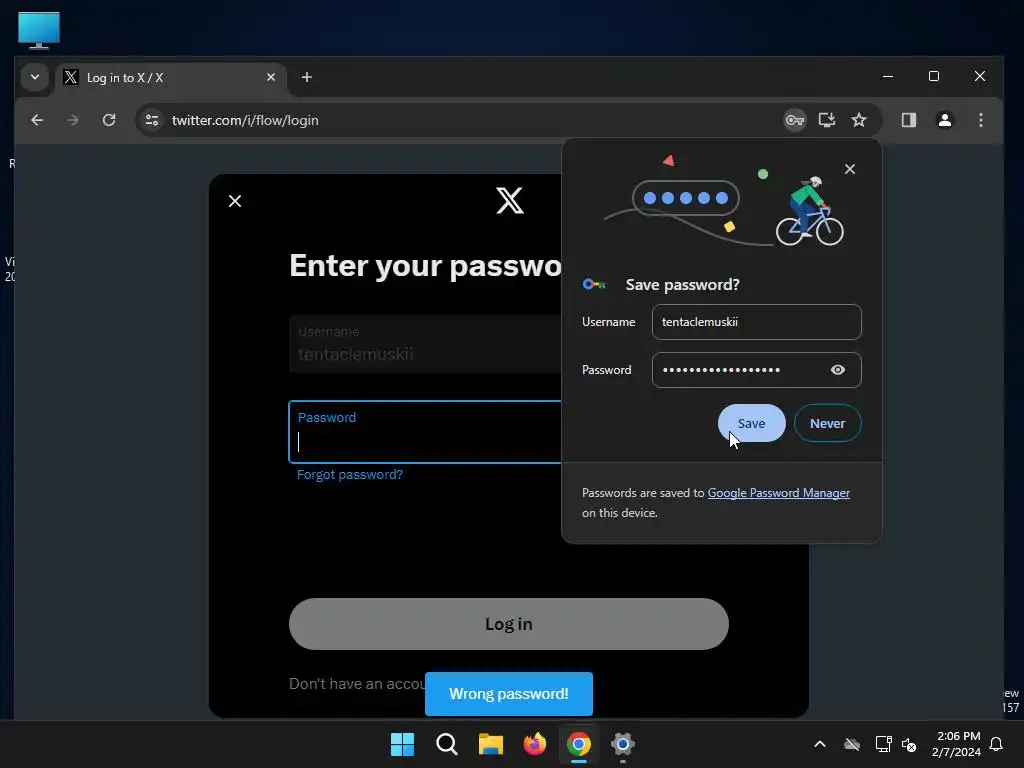
Task: Open a new tab
Action: (x=306, y=77)
